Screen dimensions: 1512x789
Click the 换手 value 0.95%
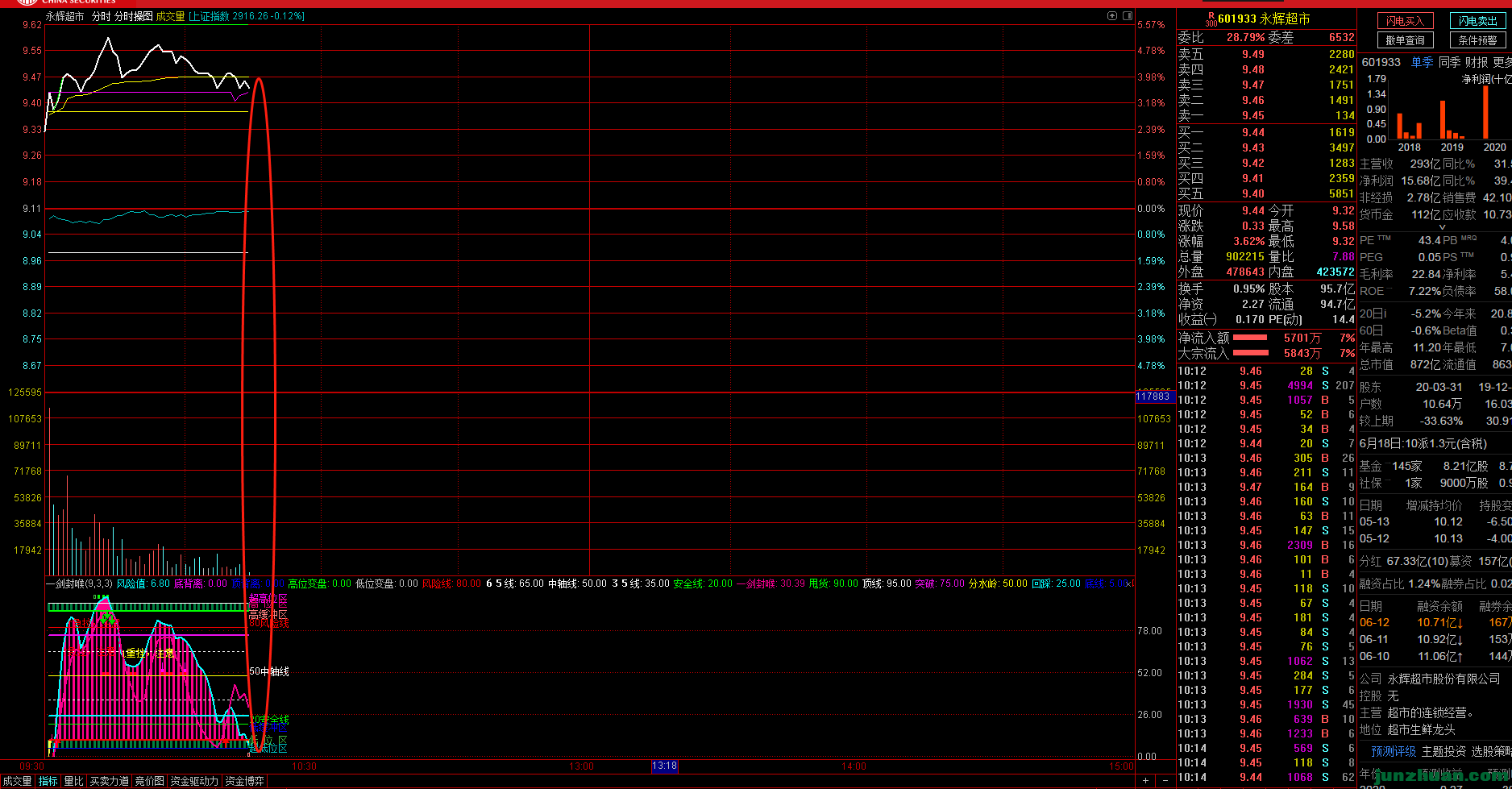click(1248, 289)
